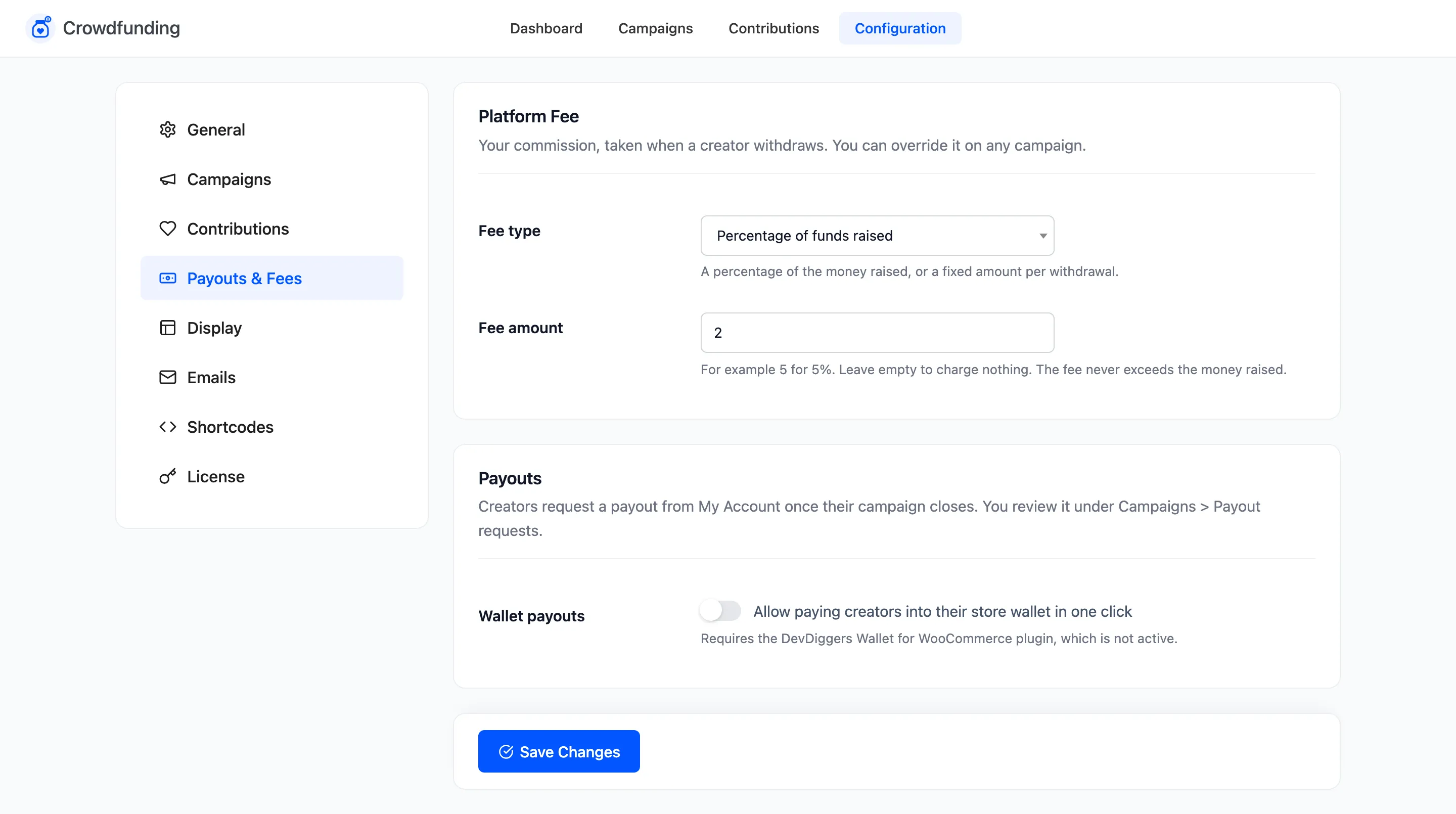Go to the Campaigns top navigation tab
Viewport: 1456px width, 814px height.
point(655,28)
